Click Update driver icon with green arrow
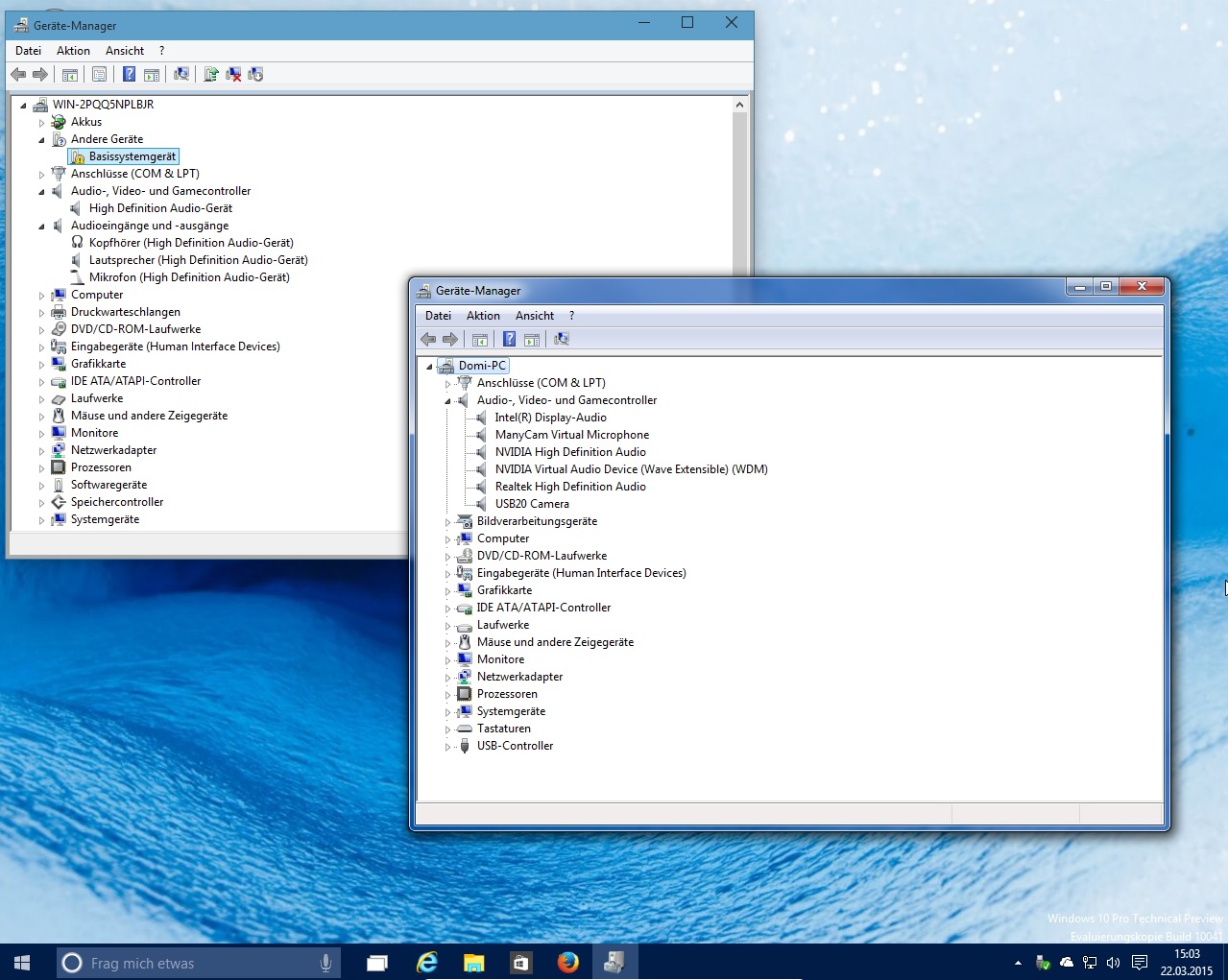Viewport: 1228px width, 980px height. pyautogui.click(x=211, y=75)
